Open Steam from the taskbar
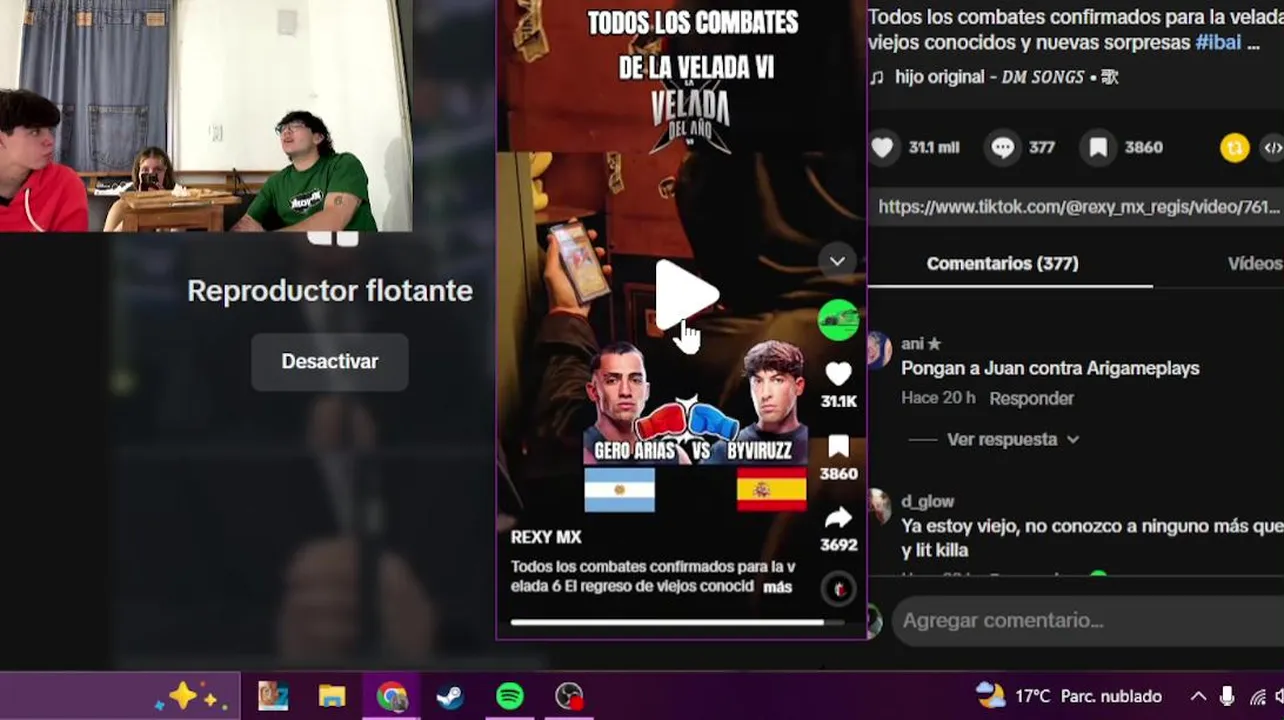This screenshot has height=720, width=1284. [x=450, y=696]
